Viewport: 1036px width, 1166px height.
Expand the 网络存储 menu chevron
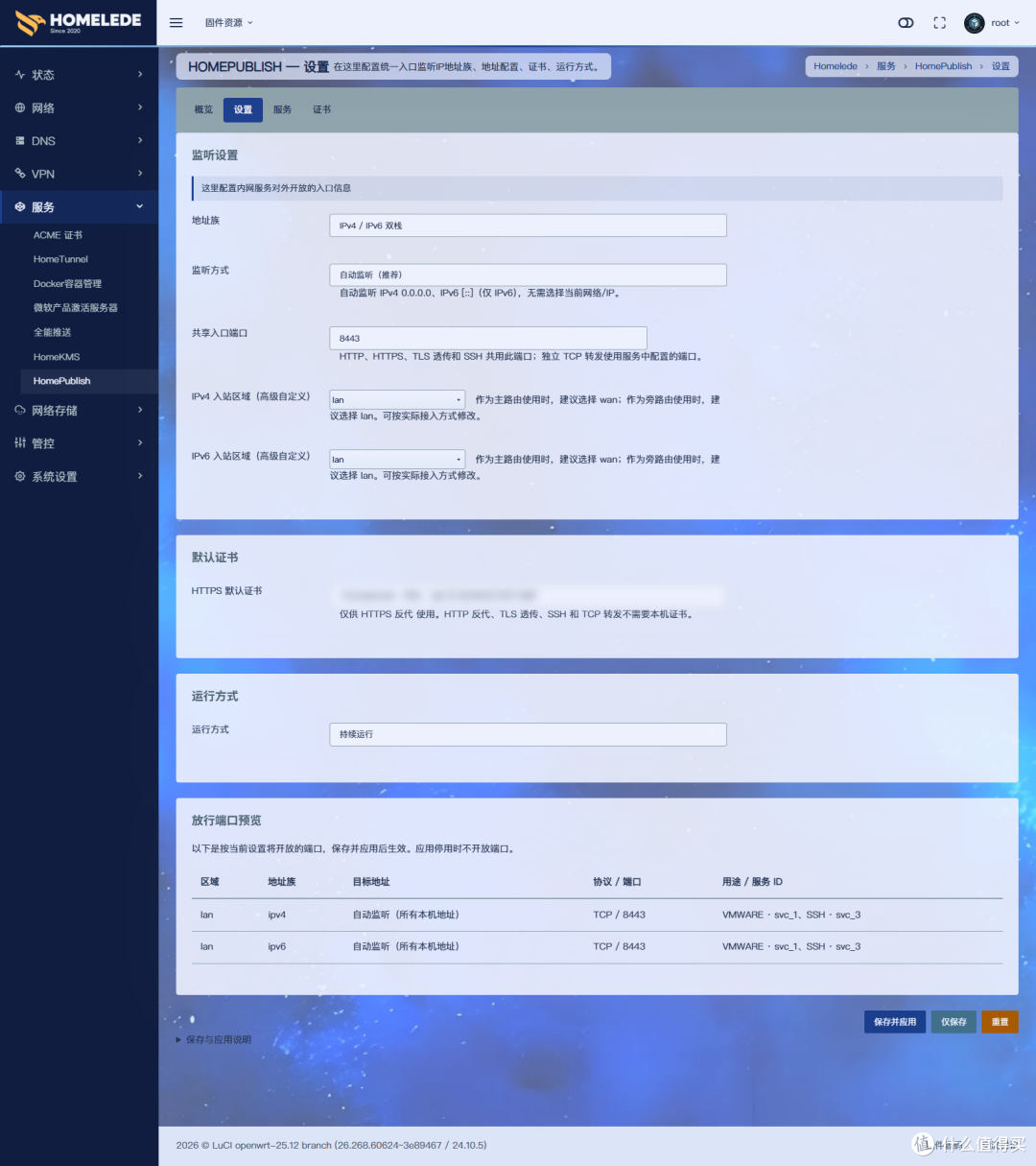pyautogui.click(x=140, y=411)
